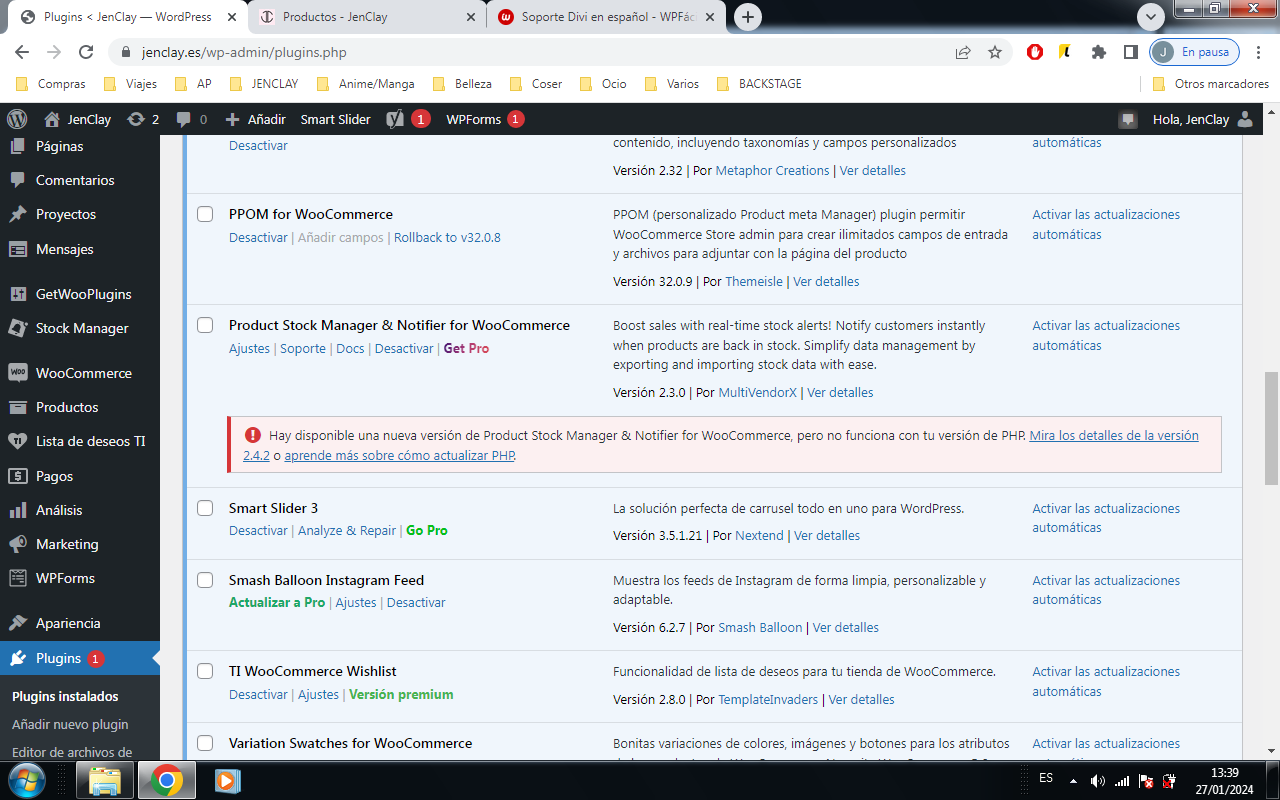1280x800 pixels.
Task: Click Rollback to v32.0.8 link
Action: pyautogui.click(x=447, y=238)
